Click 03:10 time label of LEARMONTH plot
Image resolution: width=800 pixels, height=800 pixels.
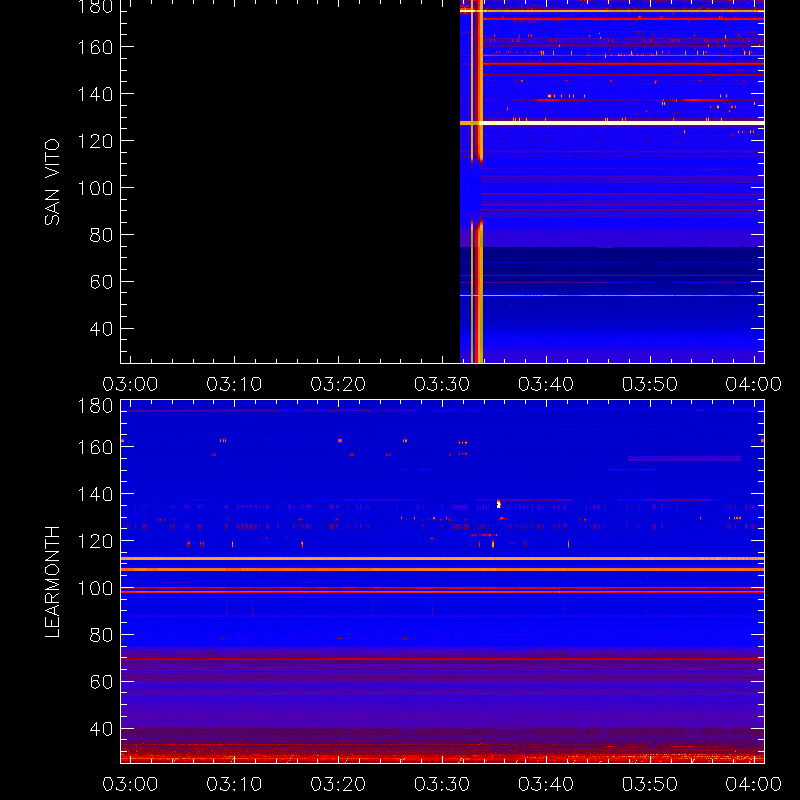click(x=234, y=784)
